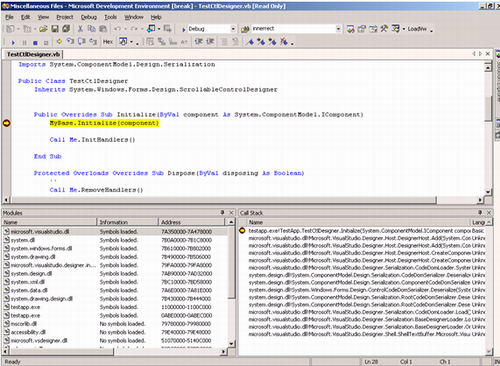Click the code editor vertical scrollbar thumb
500x366 pixels.
click(x=488, y=108)
